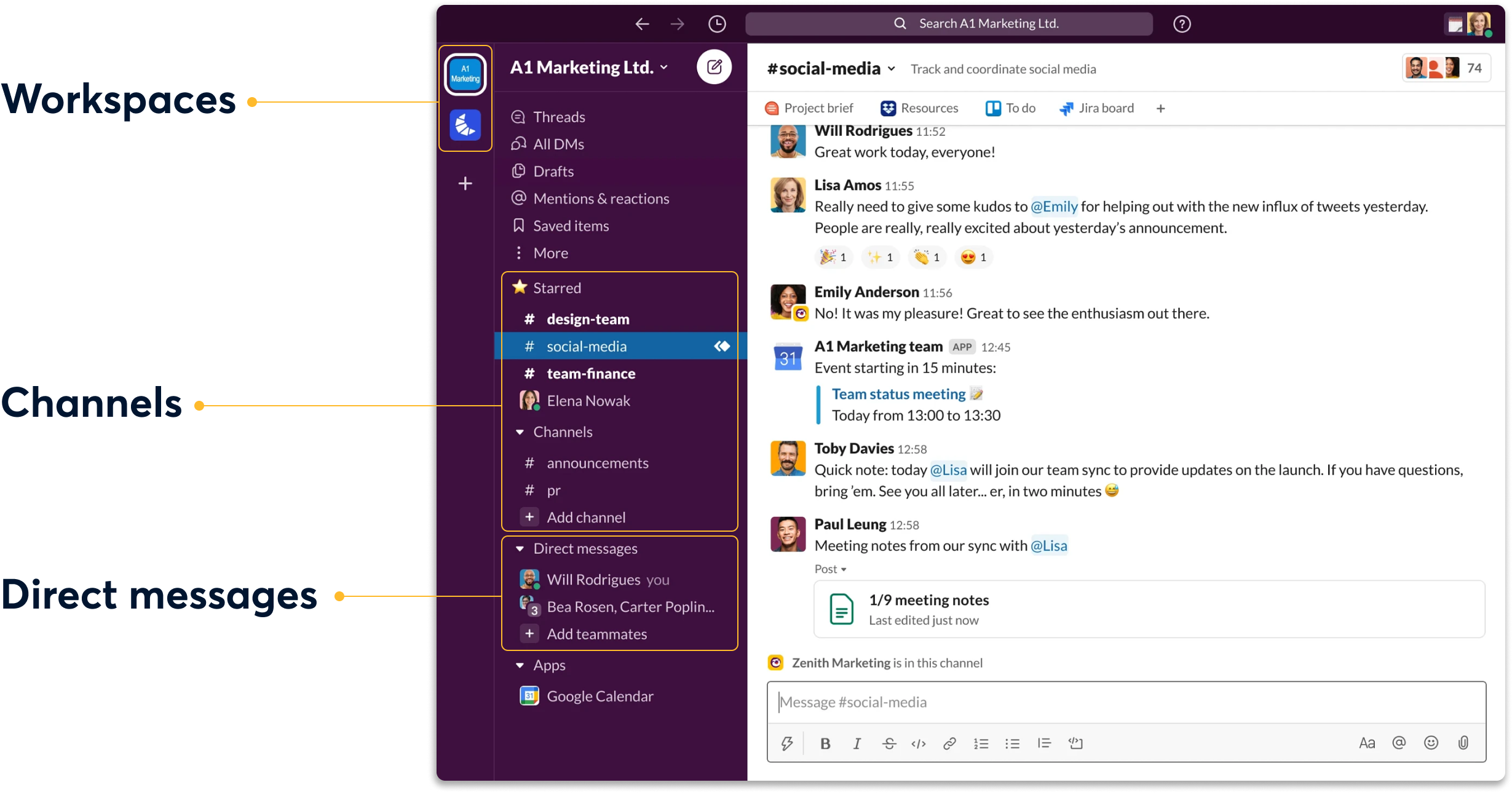Open the Resources tab
The width and height of the screenshot is (1512, 793).
click(x=928, y=108)
